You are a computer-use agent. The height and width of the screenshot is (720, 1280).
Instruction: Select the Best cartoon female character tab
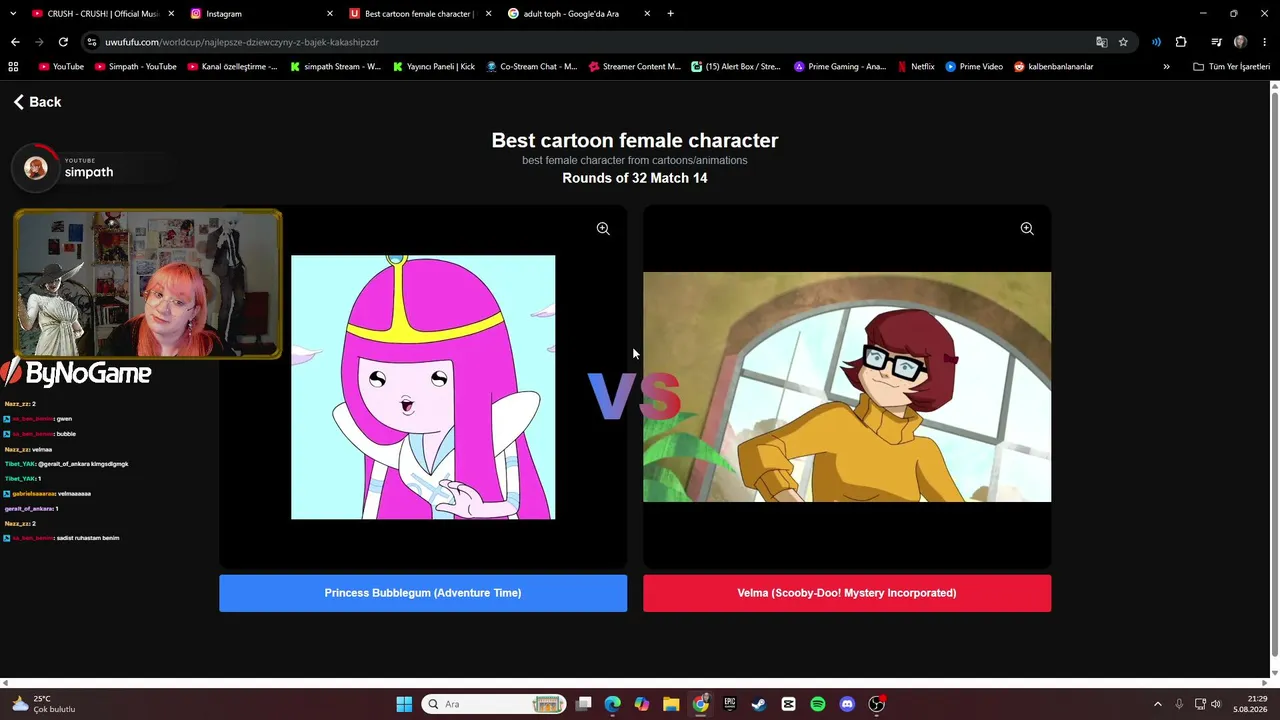pos(420,14)
